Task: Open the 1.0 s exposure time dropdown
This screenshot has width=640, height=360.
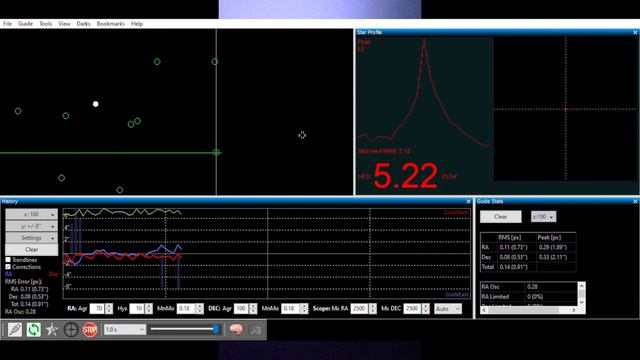Action: coord(124,329)
